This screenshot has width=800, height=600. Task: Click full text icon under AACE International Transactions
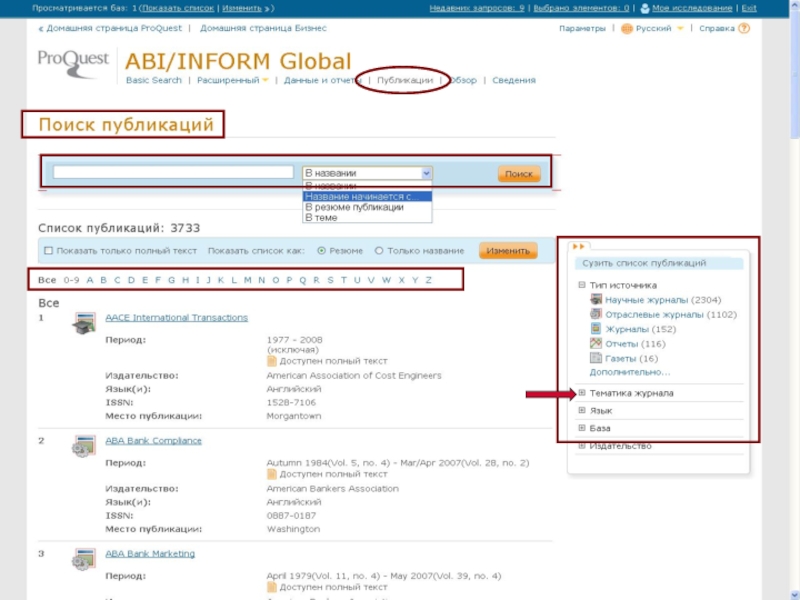click(x=271, y=361)
